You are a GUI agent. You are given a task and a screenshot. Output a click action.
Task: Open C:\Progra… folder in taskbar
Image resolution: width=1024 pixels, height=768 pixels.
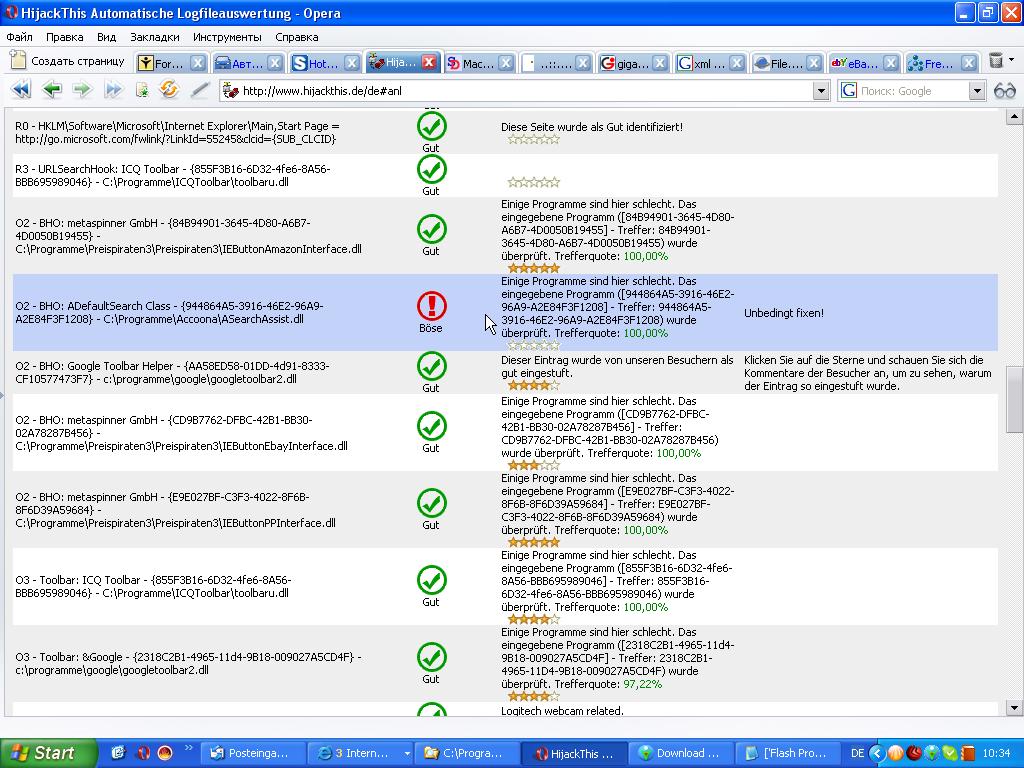(x=466, y=753)
